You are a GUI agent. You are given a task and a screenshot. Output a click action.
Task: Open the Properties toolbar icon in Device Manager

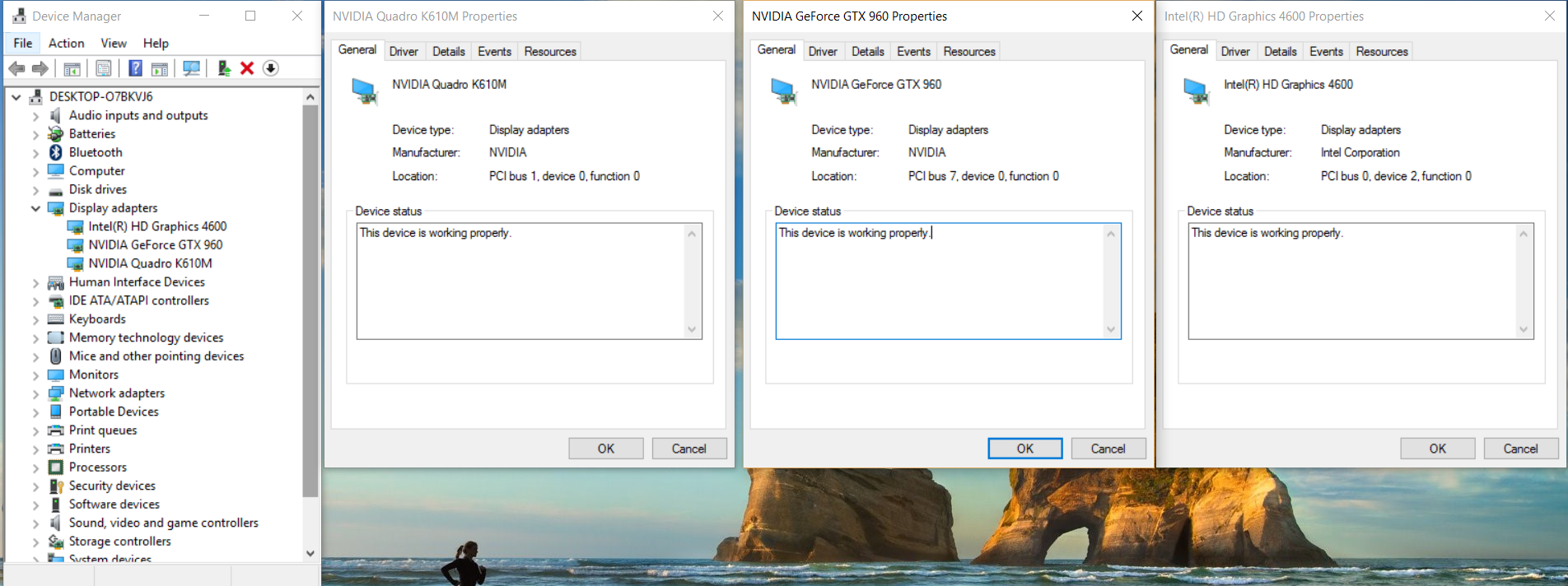(x=104, y=68)
